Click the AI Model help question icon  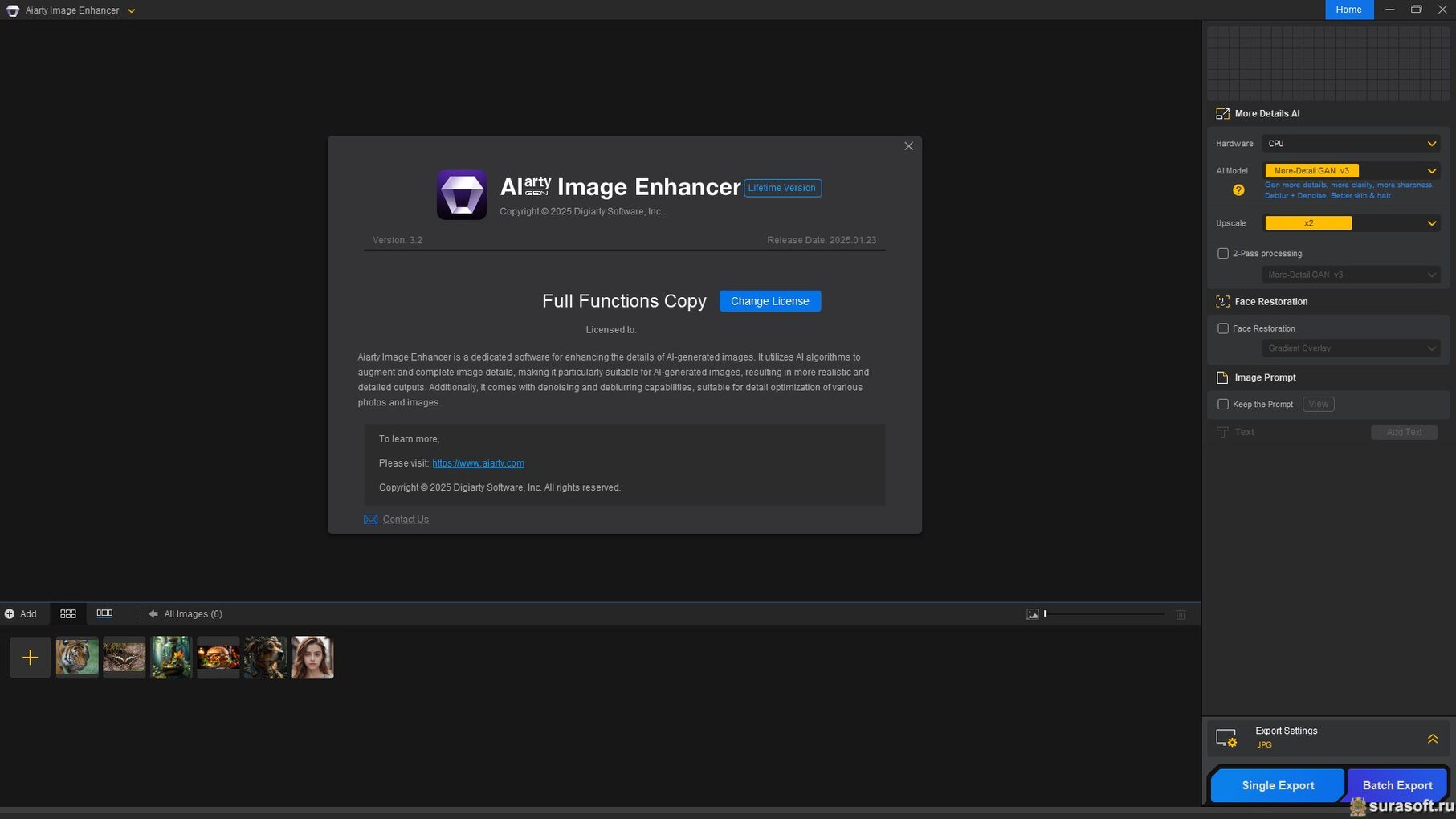[1238, 190]
